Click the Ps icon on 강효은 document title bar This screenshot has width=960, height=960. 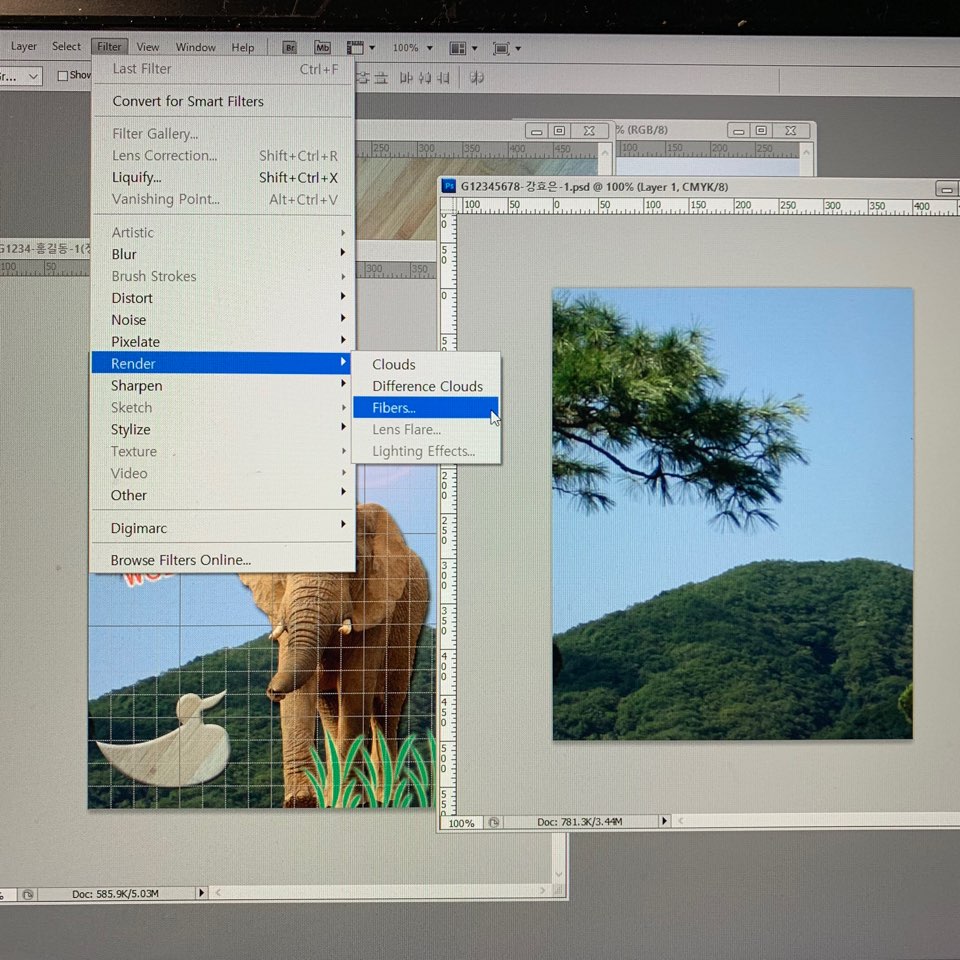tap(449, 186)
